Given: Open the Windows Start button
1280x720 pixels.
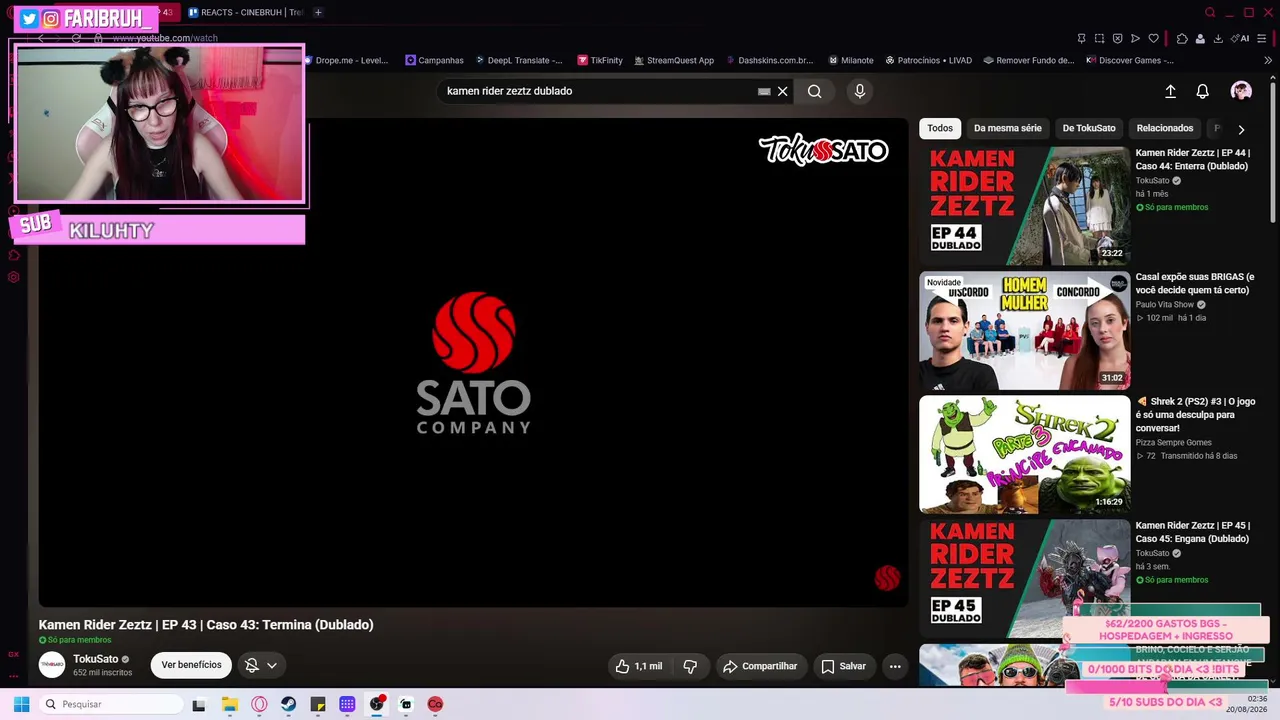Looking at the screenshot, I should [x=21, y=704].
